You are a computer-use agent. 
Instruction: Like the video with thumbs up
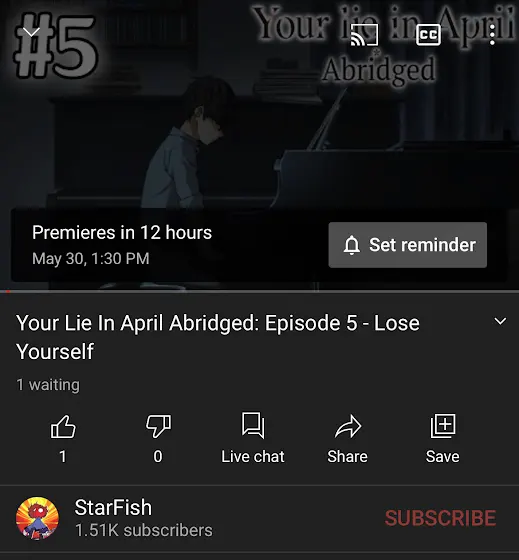tap(63, 426)
